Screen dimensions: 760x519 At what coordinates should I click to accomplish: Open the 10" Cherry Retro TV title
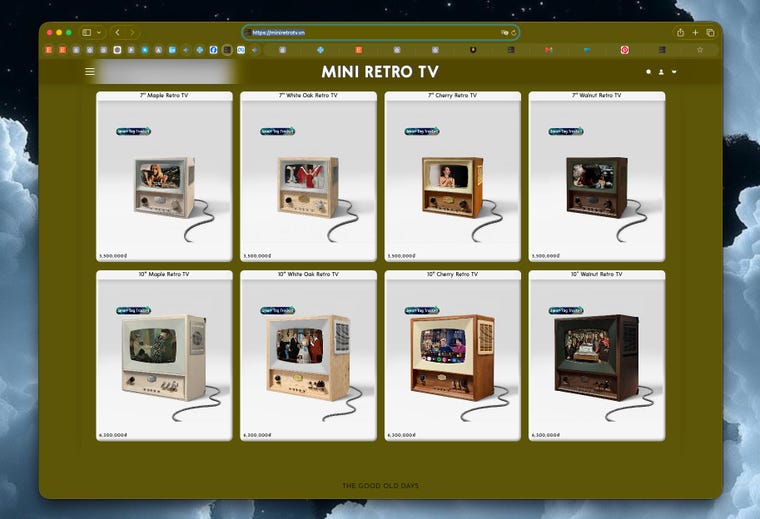(453, 274)
